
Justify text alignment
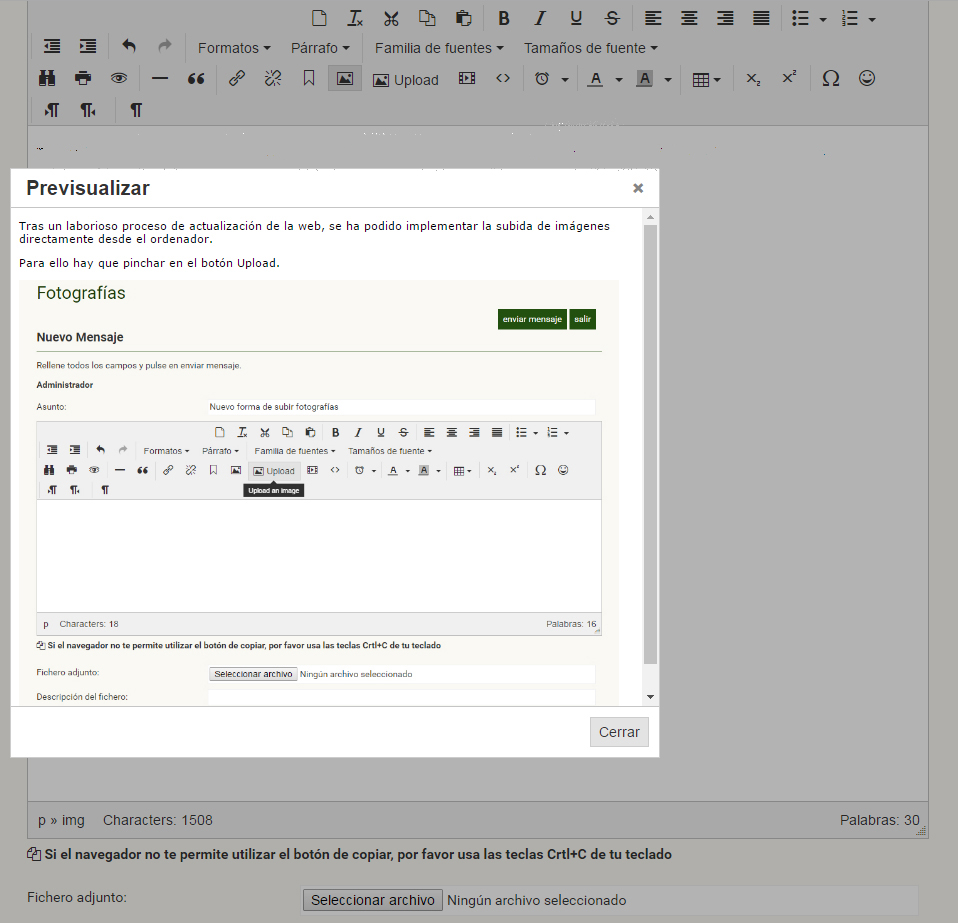(x=761, y=18)
